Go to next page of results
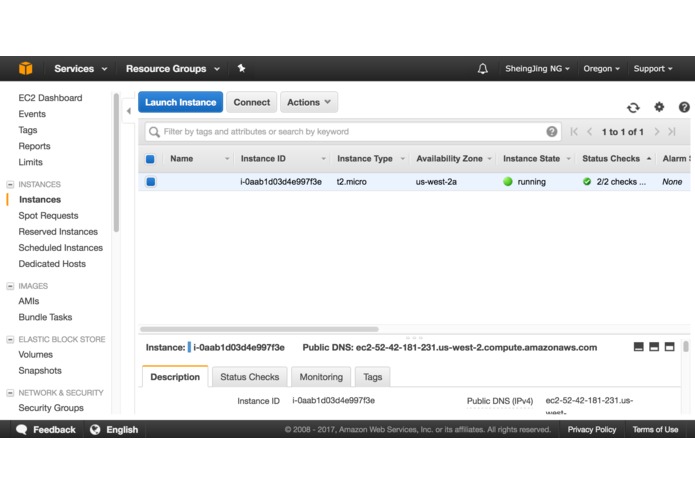 click(x=657, y=132)
